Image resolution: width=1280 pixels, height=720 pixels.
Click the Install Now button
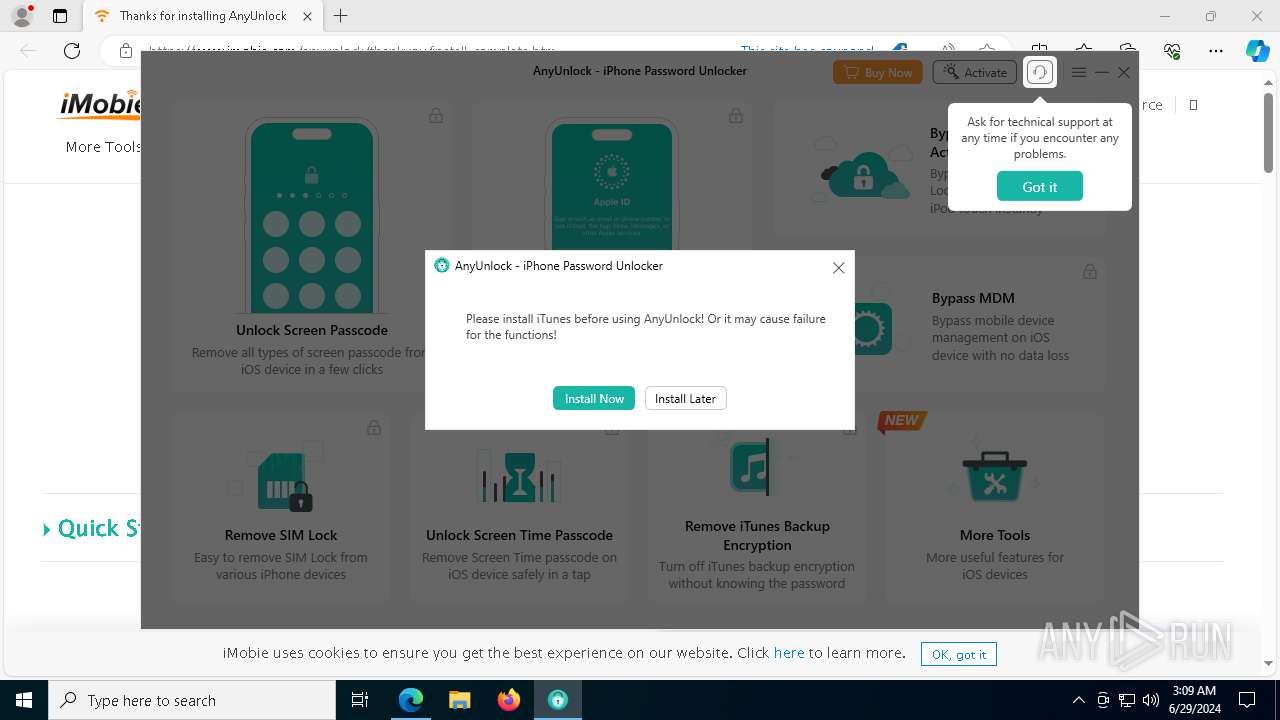[x=594, y=398]
